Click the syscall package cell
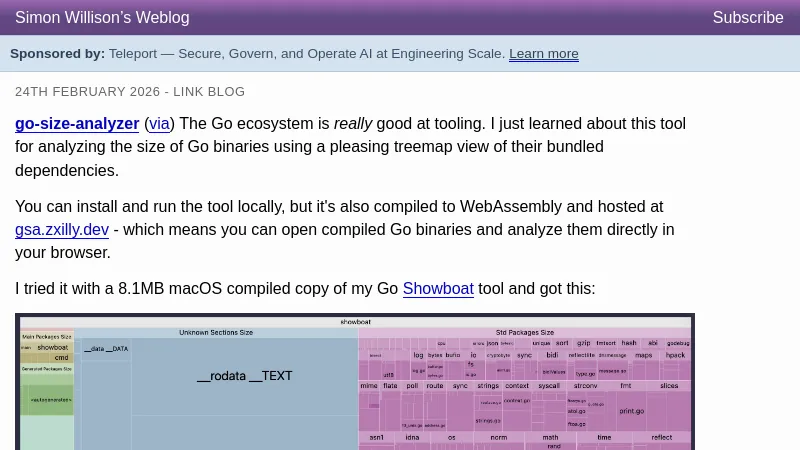 click(x=548, y=385)
